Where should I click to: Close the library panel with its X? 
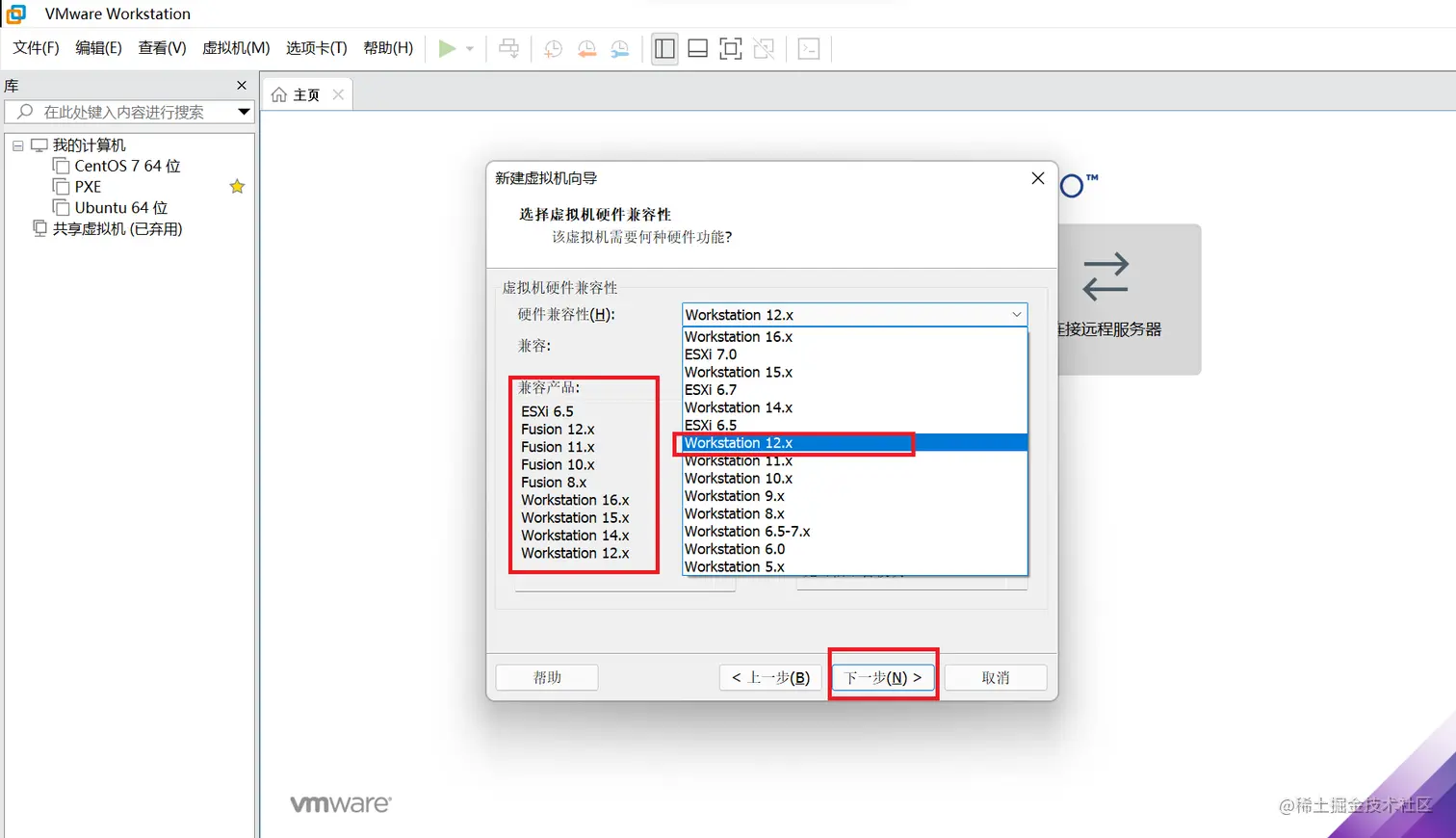coord(242,86)
